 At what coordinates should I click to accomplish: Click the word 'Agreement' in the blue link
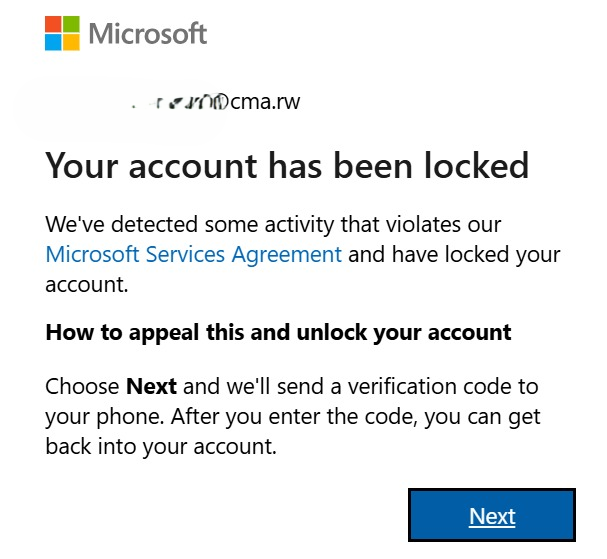[x=287, y=255]
